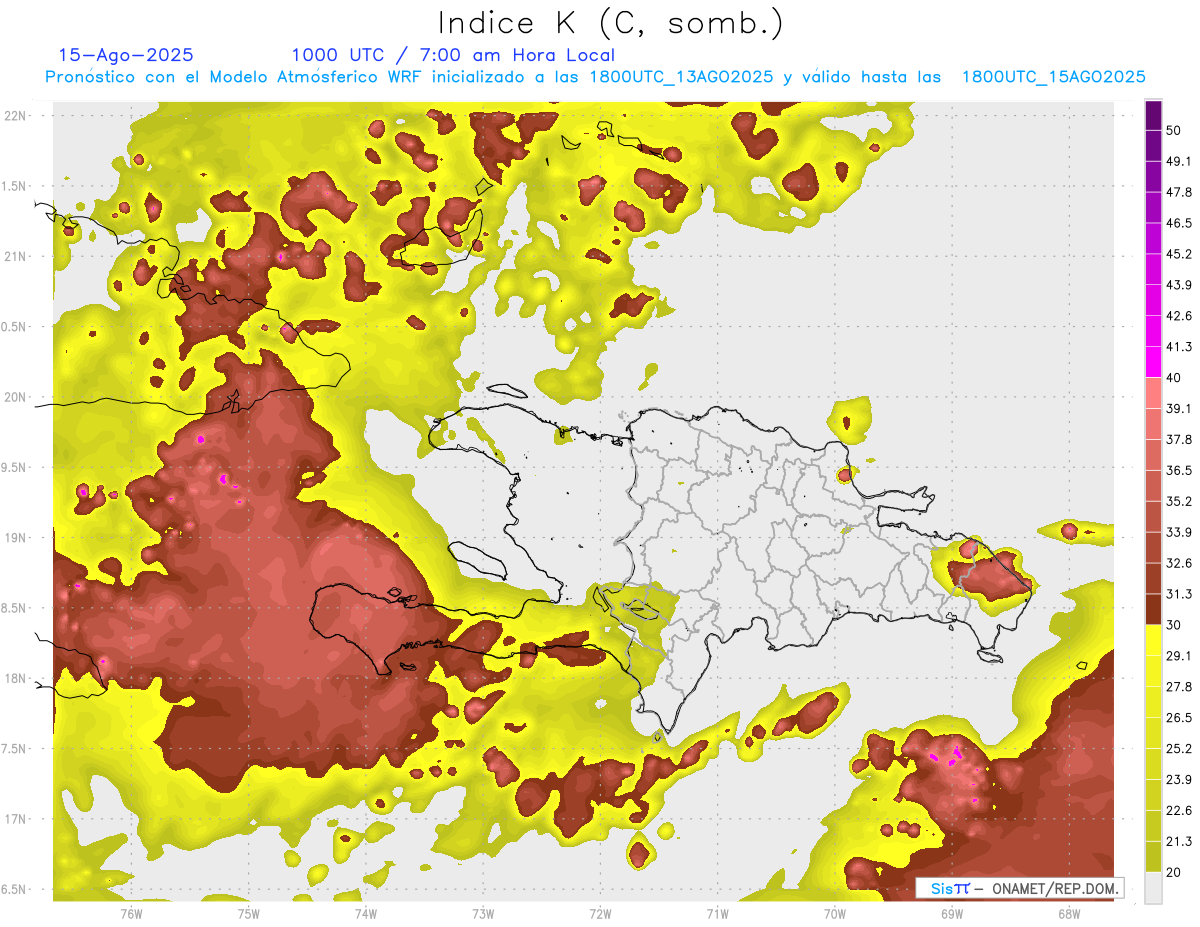Click the "70W" longitude axis label
This screenshot has height=927, width=1200.
[x=834, y=914]
